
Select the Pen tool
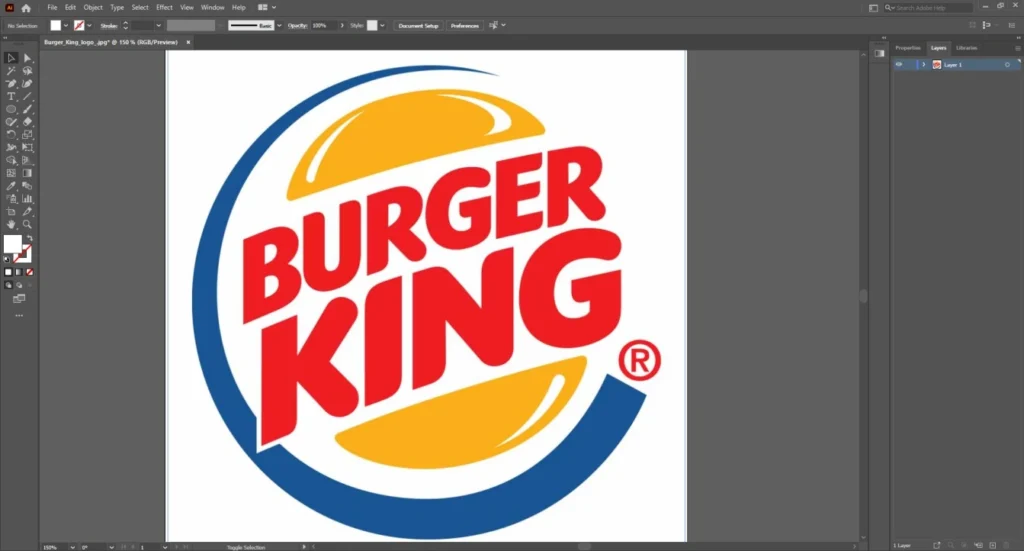[x=11, y=84]
